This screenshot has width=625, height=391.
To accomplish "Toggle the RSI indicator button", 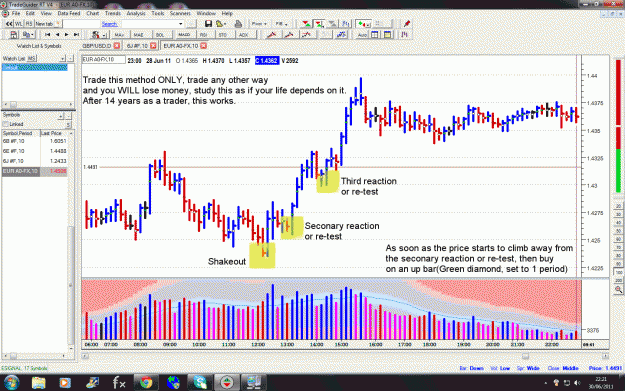I will 203,35.
